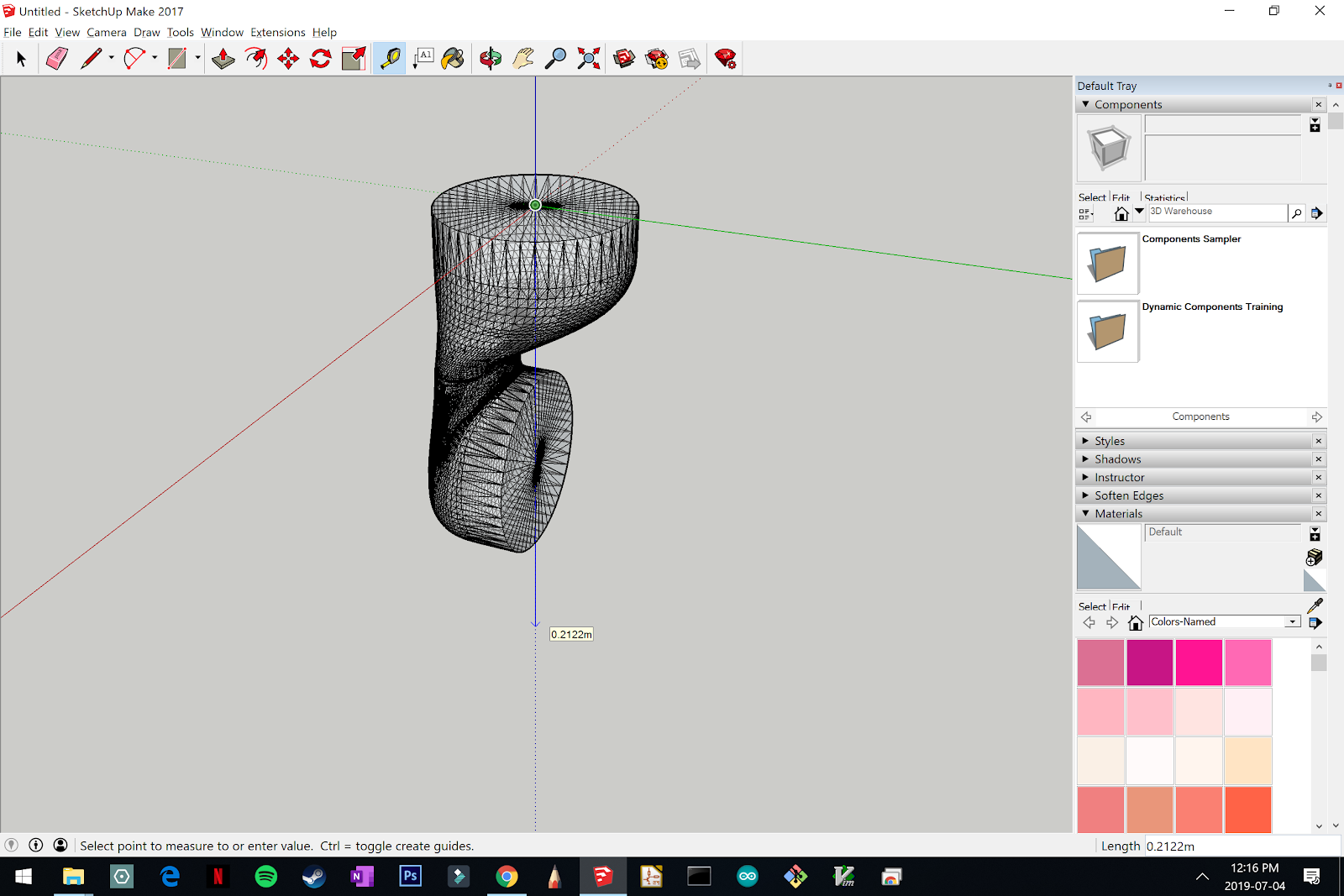Open the Extensions menu
Screen dimensions: 1344x896
[x=277, y=33]
